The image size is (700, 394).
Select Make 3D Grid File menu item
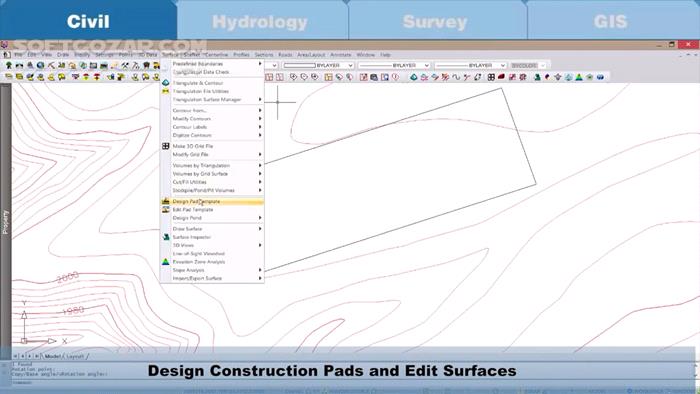(212, 146)
